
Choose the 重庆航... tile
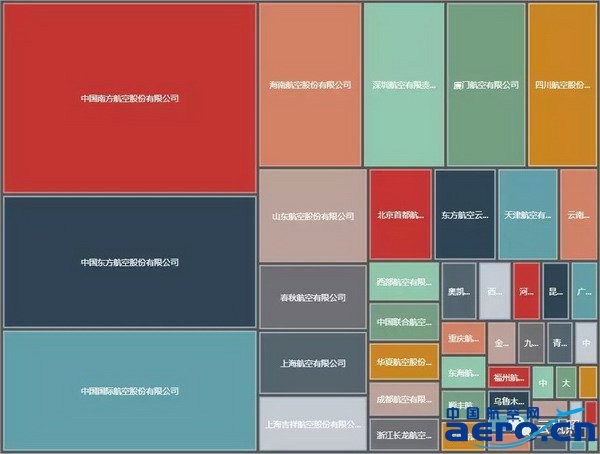463,338
